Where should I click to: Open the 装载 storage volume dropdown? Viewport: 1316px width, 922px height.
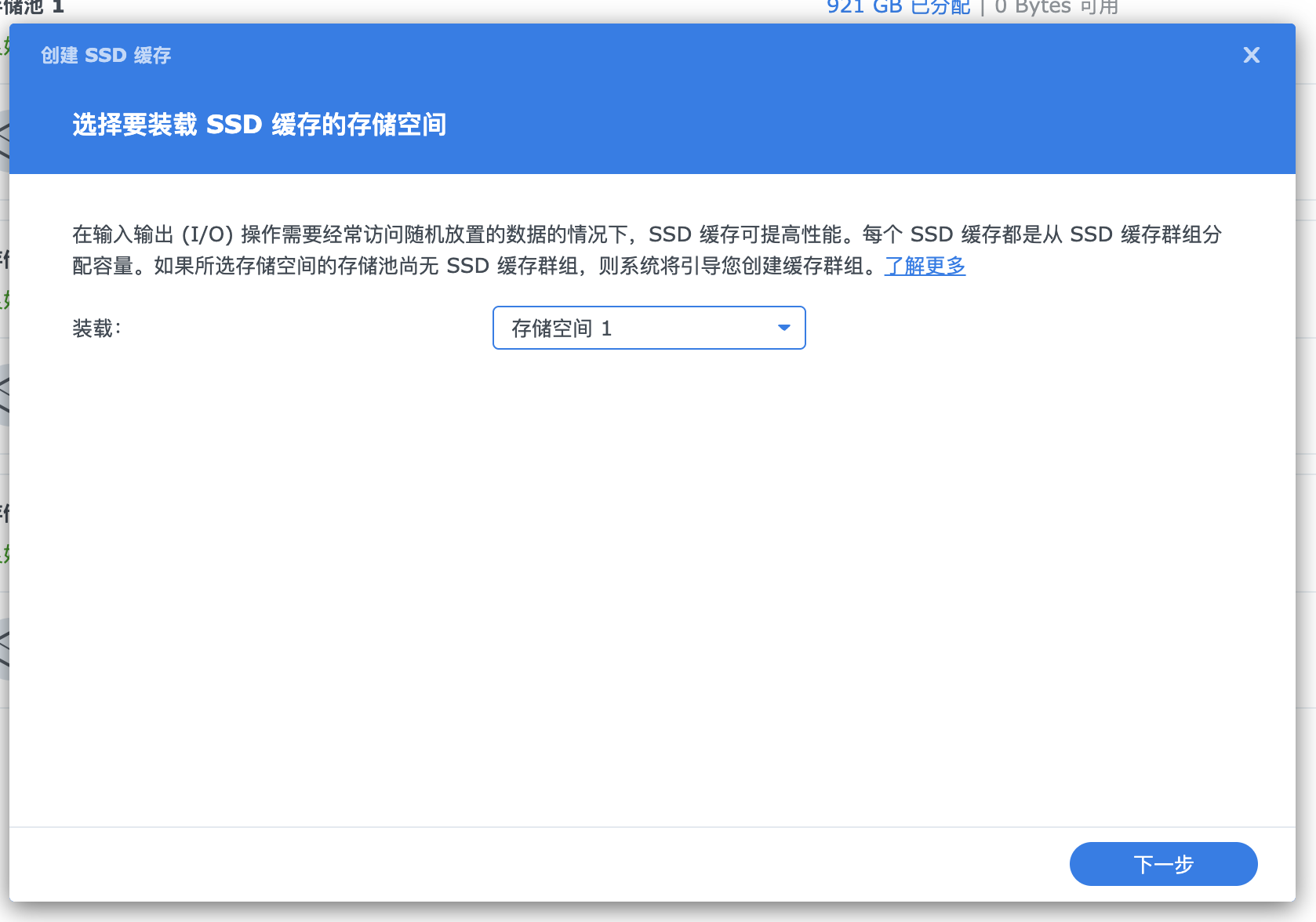(x=649, y=328)
